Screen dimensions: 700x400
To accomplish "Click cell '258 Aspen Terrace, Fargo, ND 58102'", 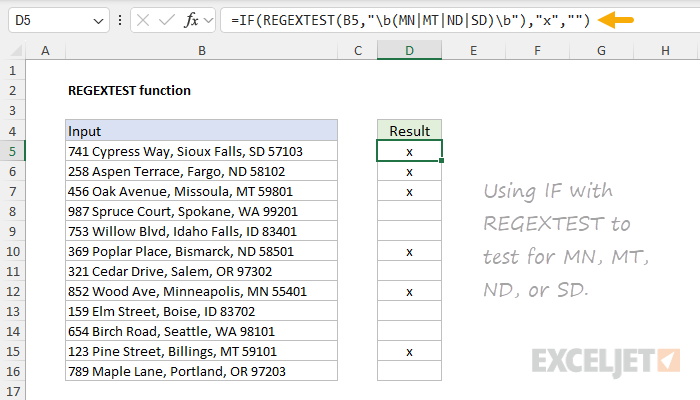I will pyautogui.click(x=201, y=171).
